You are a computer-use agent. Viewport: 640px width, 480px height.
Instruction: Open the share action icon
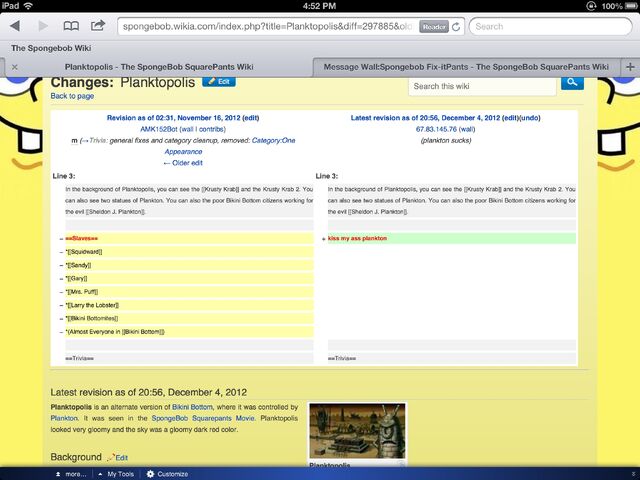98,26
